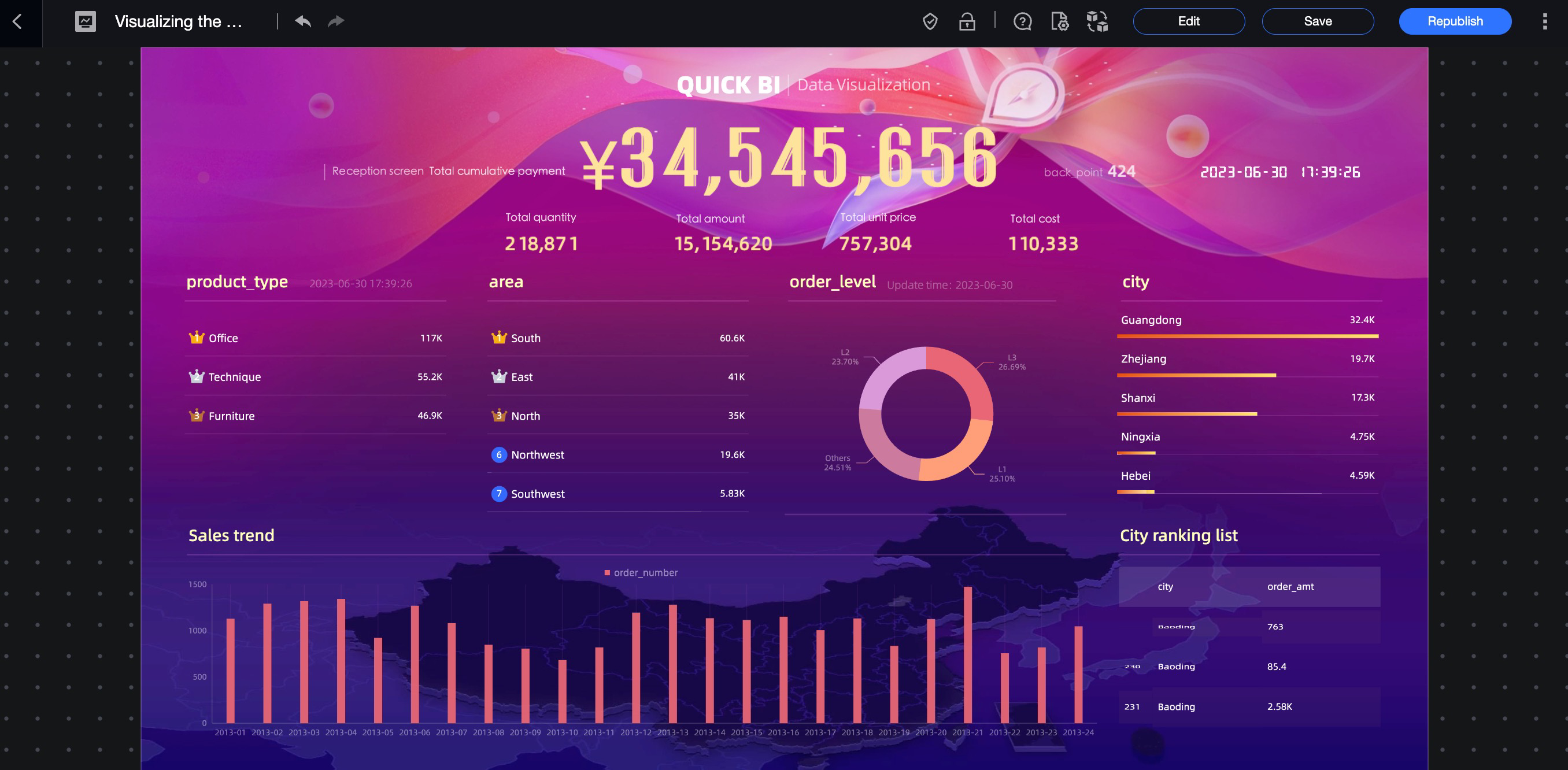Image resolution: width=1568 pixels, height=770 pixels.
Task: Select the Guangdong progress bar
Action: tap(1247, 336)
